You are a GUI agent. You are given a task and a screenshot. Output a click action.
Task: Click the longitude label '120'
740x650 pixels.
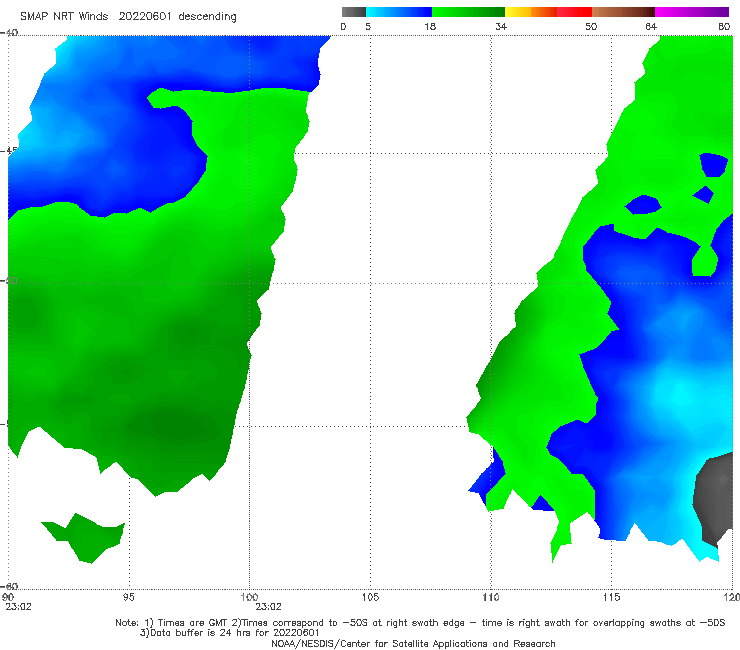click(x=732, y=597)
